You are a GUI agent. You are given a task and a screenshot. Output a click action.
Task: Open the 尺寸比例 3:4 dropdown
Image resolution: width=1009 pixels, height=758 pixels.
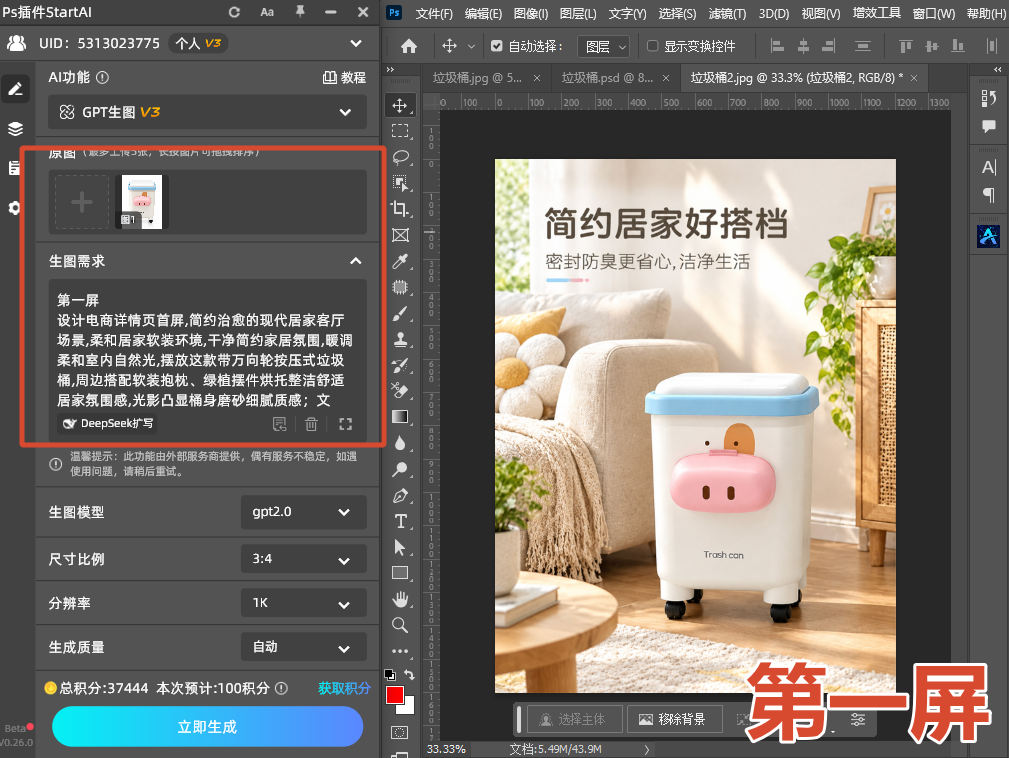[304, 559]
